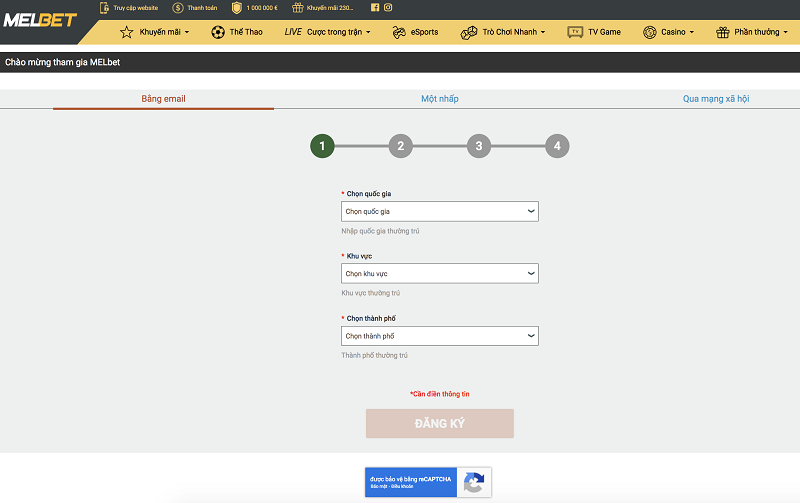Image resolution: width=800 pixels, height=503 pixels.
Task: Expand the Chọn khu vực dropdown
Action: pos(440,273)
